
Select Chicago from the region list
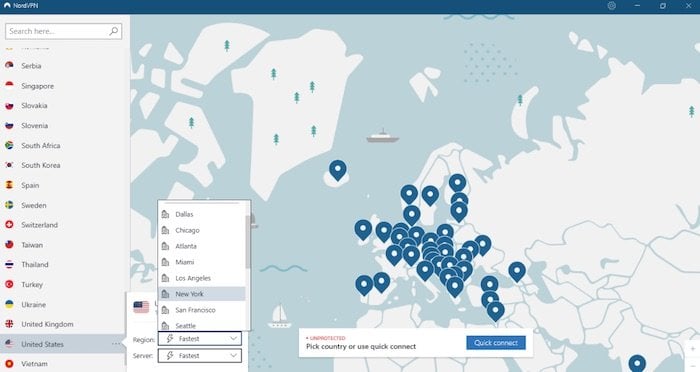click(x=202, y=230)
